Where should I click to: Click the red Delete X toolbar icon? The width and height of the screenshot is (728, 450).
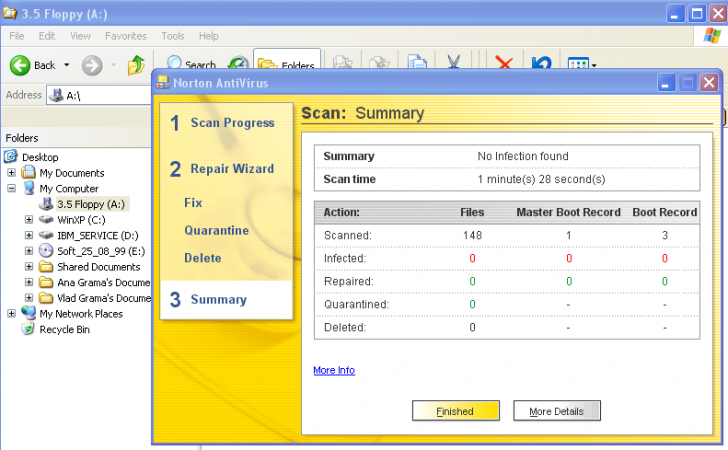tap(504, 62)
